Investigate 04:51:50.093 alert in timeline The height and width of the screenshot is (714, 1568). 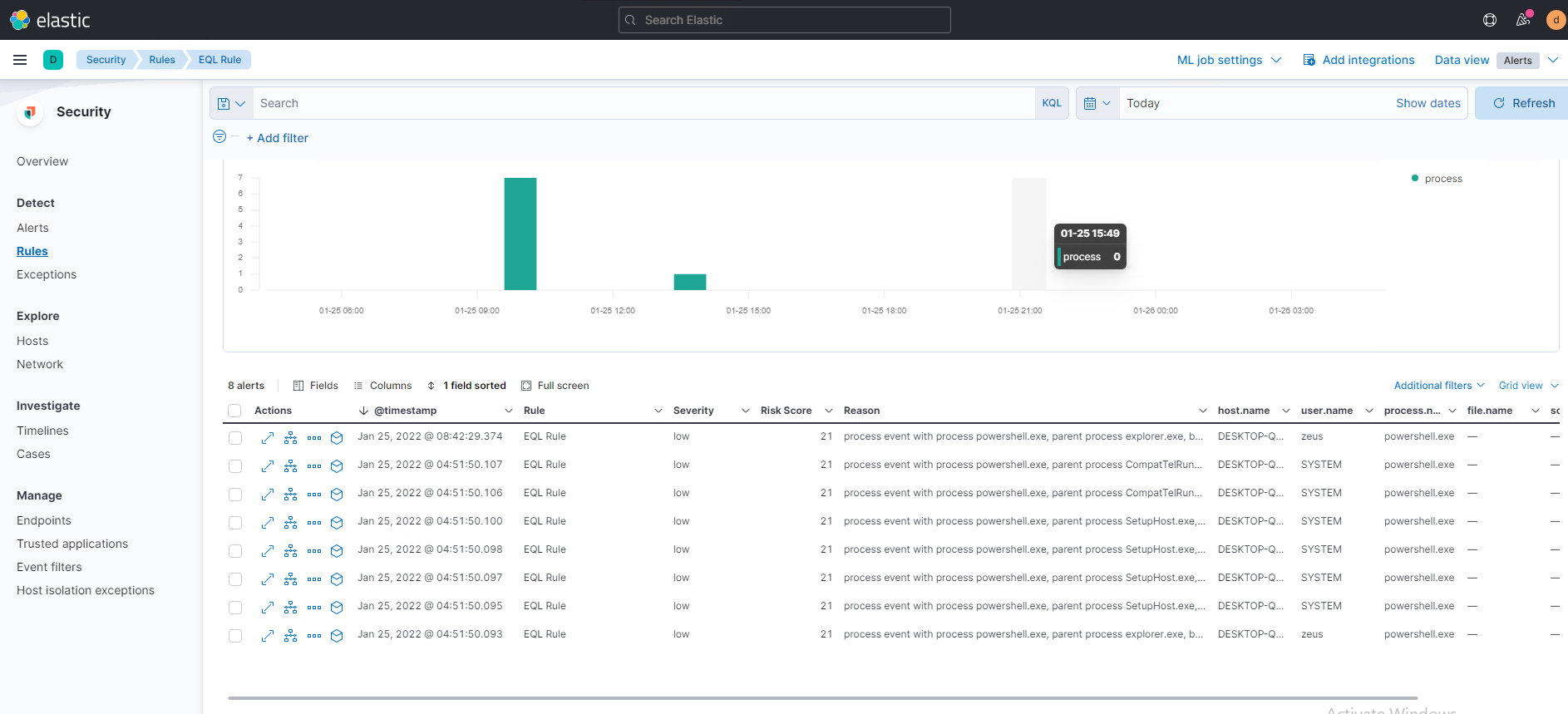click(337, 635)
